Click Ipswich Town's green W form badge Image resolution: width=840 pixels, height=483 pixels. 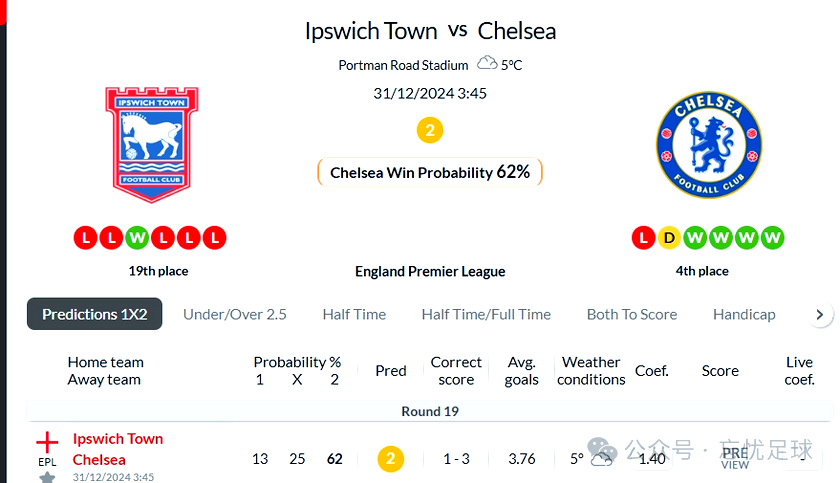[137, 238]
